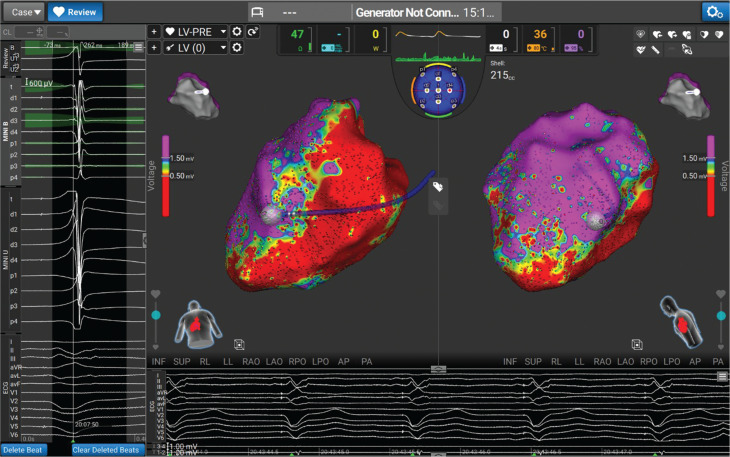
Task: Click the bed icon in top bar
Action: tap(257, 13)
